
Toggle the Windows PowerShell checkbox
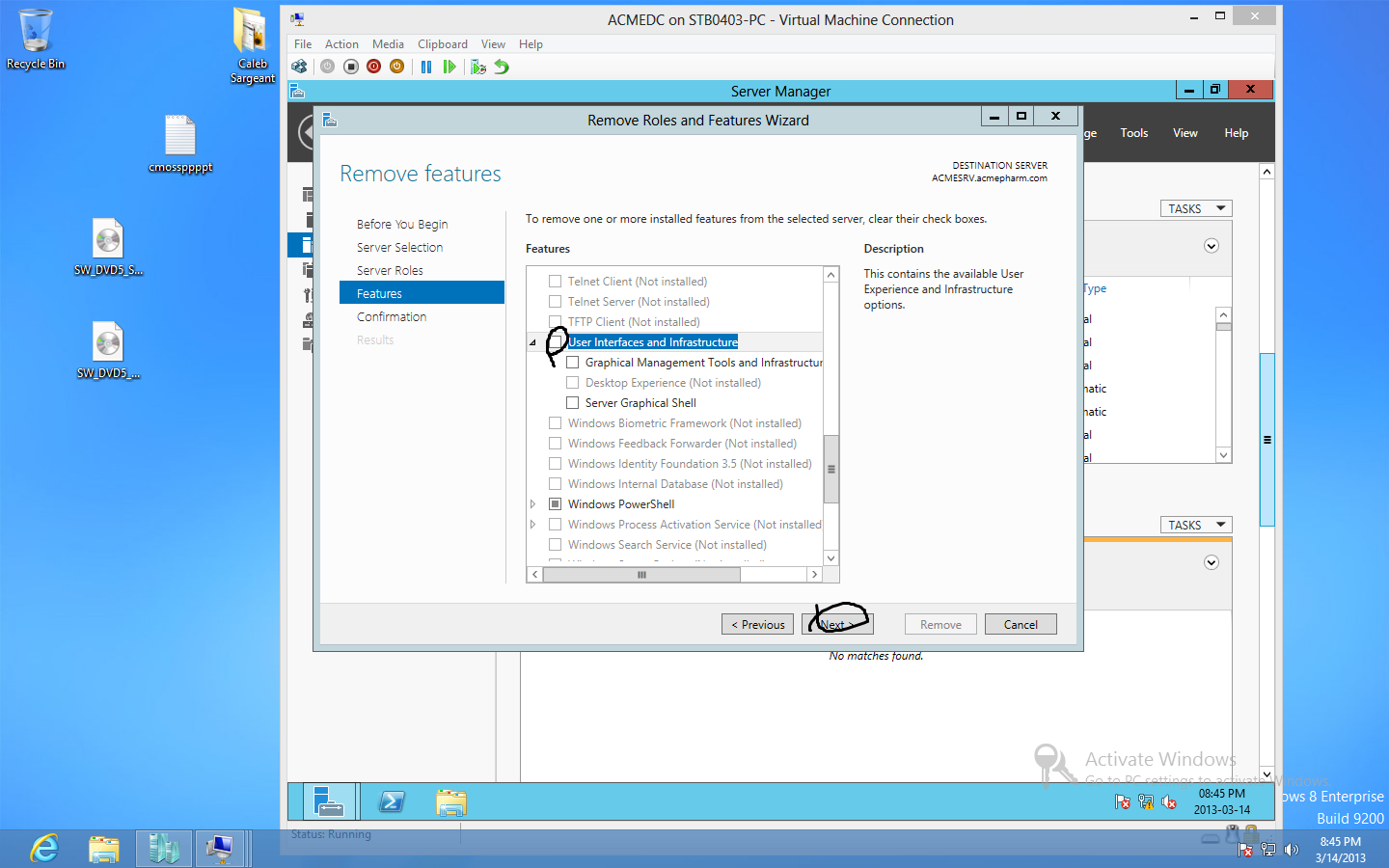click(x=556, y=504)
